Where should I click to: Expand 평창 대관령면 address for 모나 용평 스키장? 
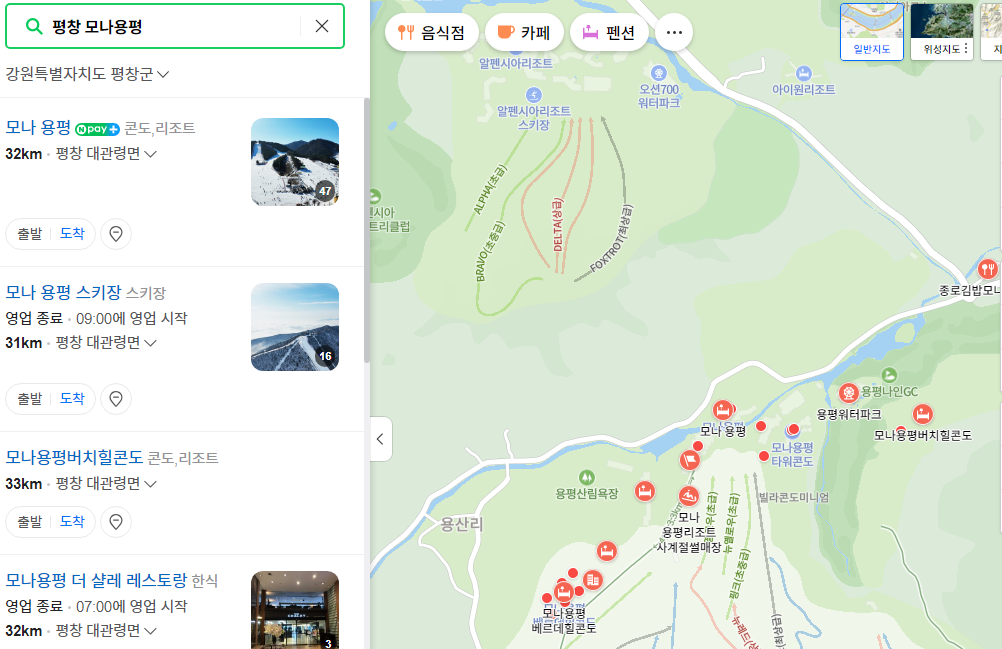(x=106, y=342)
